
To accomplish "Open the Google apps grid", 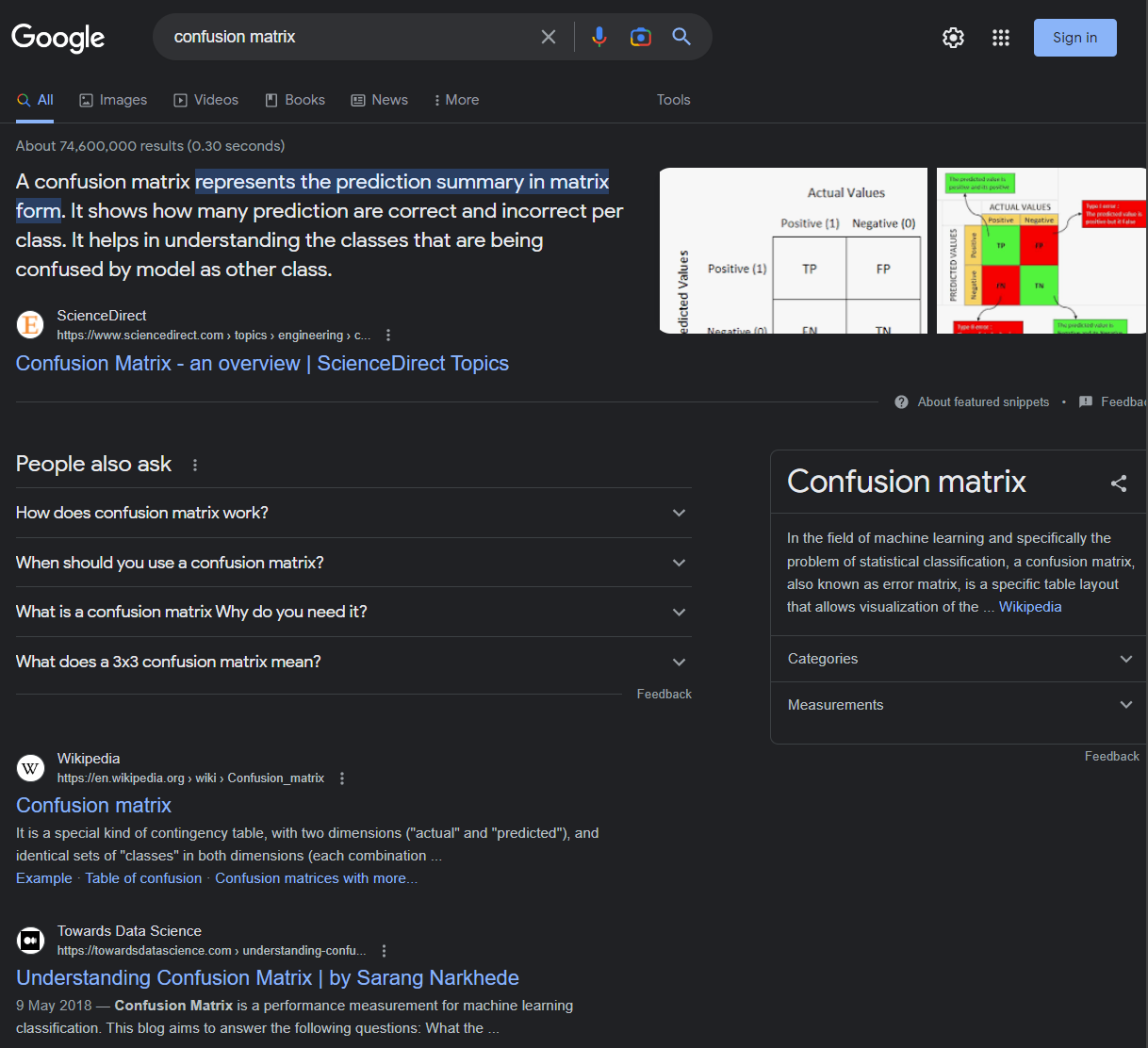I will [x=1001, y=38].
